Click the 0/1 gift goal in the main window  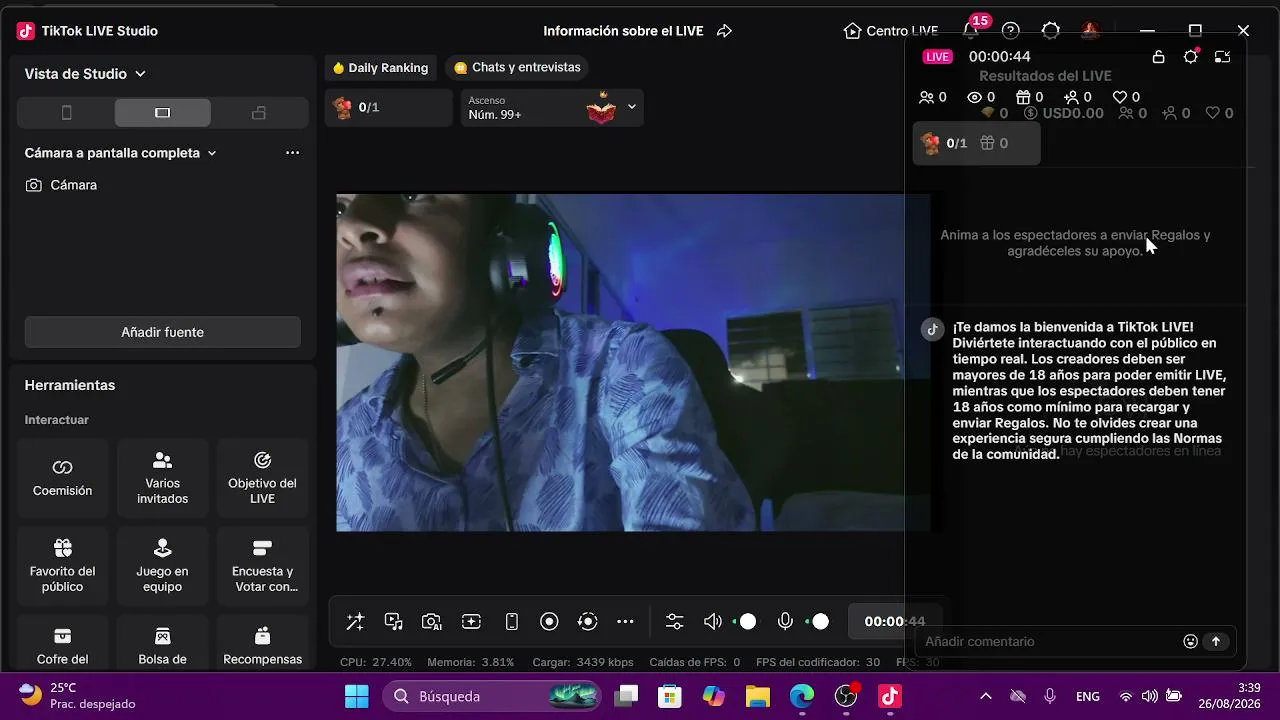point(388,107)
